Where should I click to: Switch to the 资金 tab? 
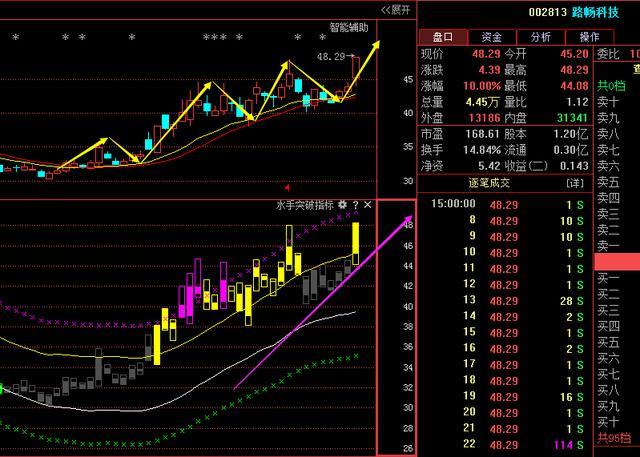pyautogui.click(x=493, y=36)
